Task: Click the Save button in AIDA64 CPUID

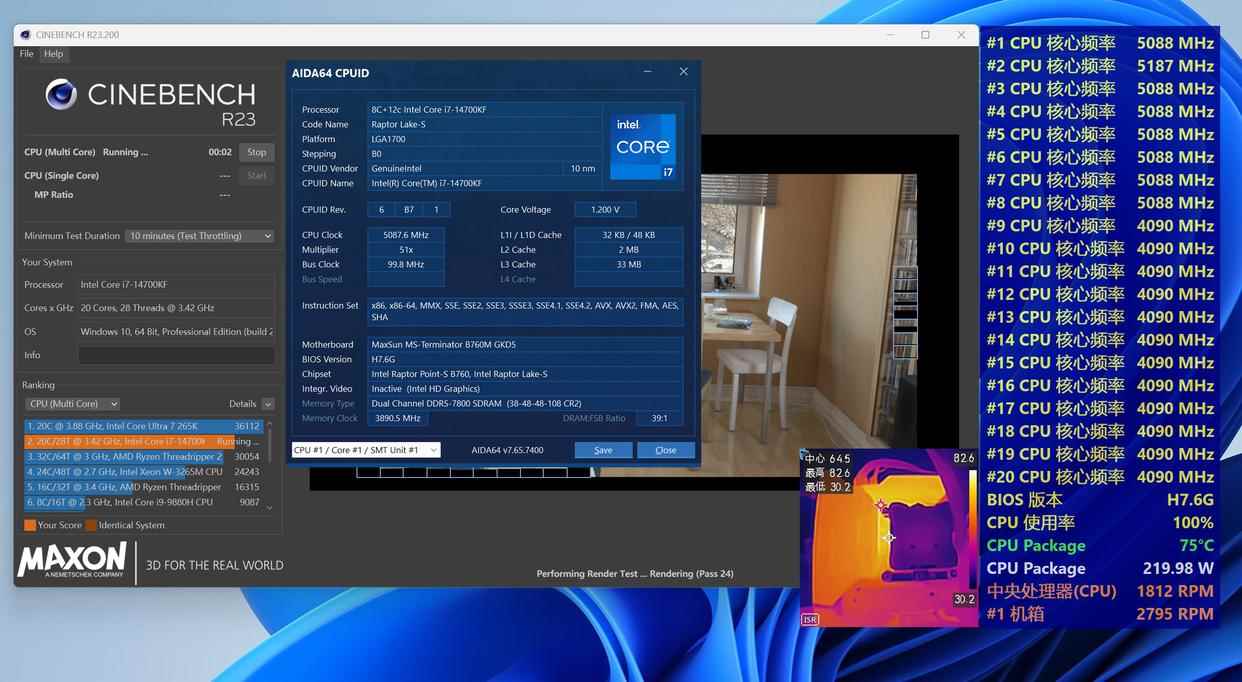Action: click(x=603, y=450)
